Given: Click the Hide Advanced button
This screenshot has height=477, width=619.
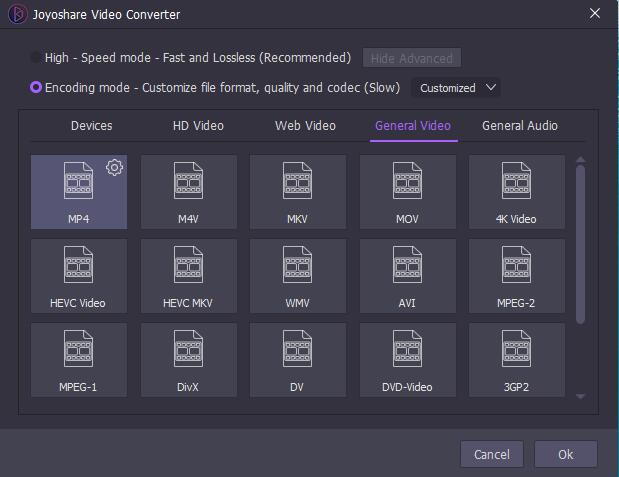Looking at the screenshot, I should click(412, 58).
